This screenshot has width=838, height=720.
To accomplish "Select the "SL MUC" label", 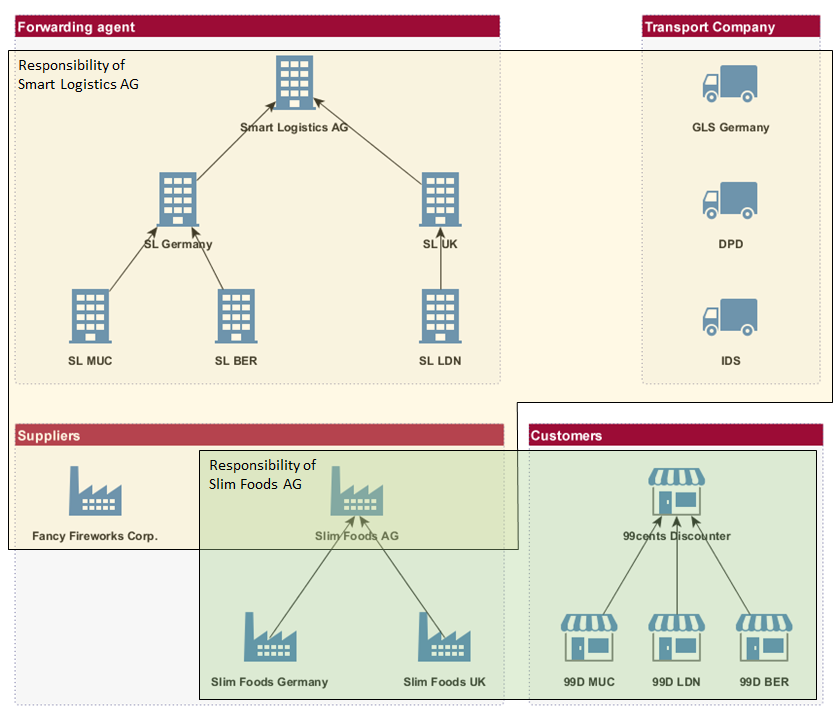I will point(90,361).
